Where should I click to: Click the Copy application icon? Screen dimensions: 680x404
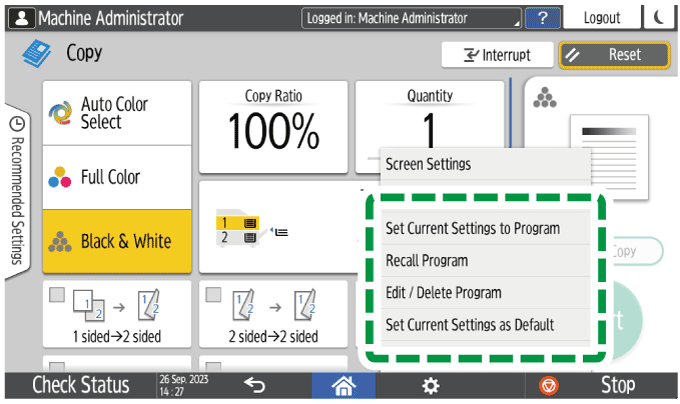(37, 54)
